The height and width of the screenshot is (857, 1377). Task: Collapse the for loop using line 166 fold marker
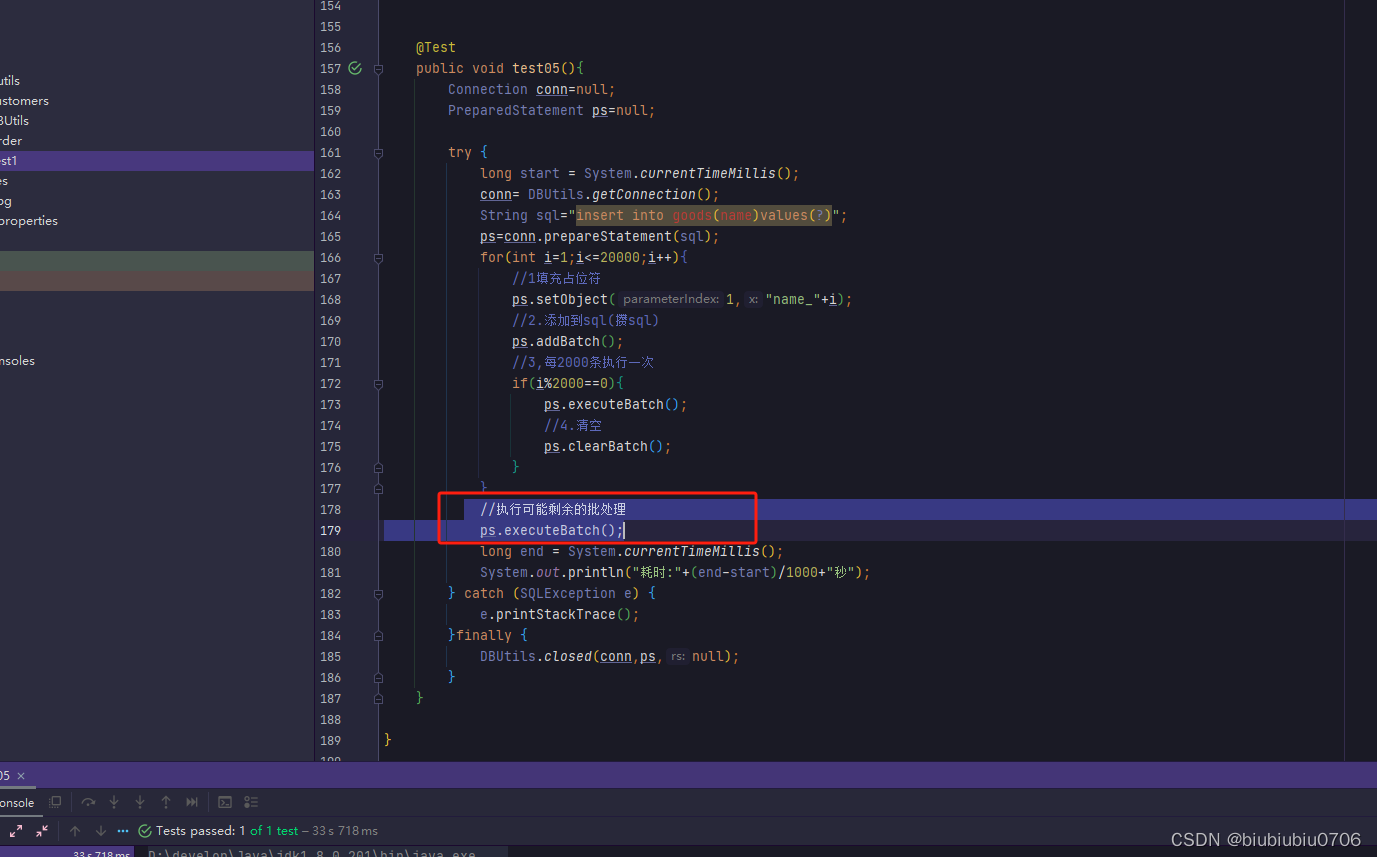[x=378, y=258]
